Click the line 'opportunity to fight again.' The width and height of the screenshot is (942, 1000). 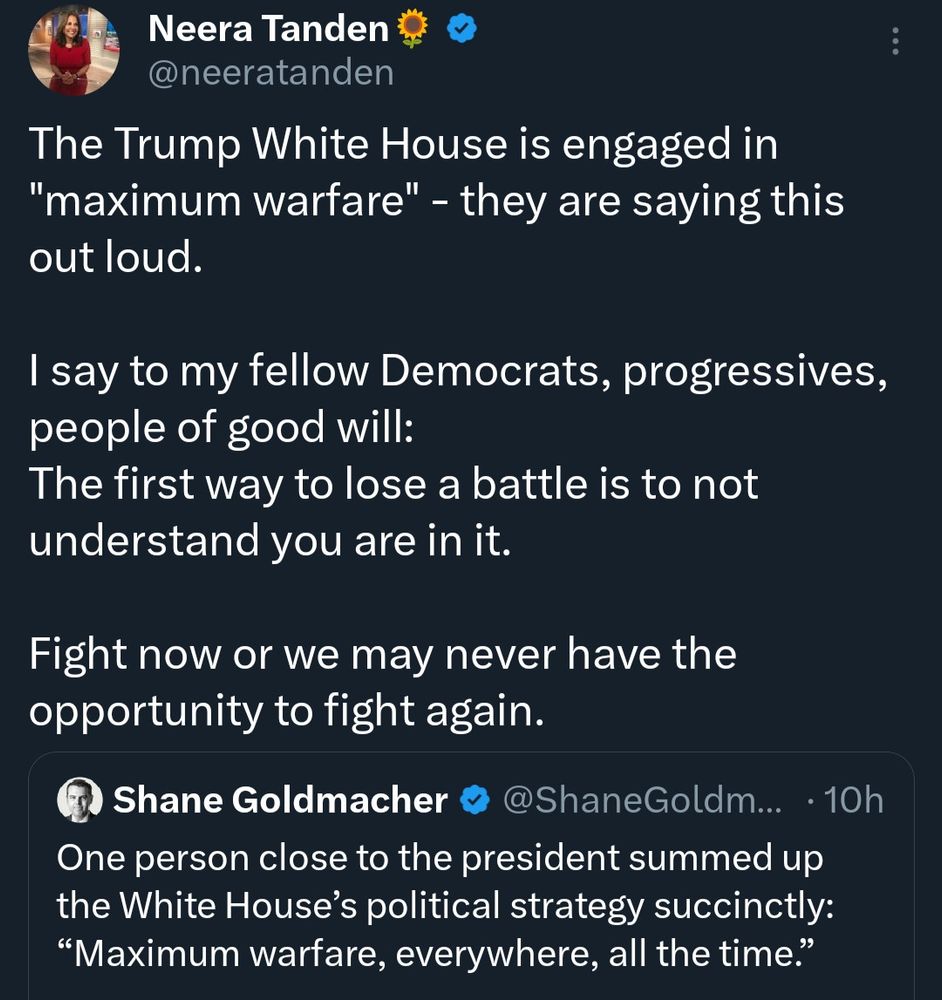pyautogui.click(x=286, y=712)
